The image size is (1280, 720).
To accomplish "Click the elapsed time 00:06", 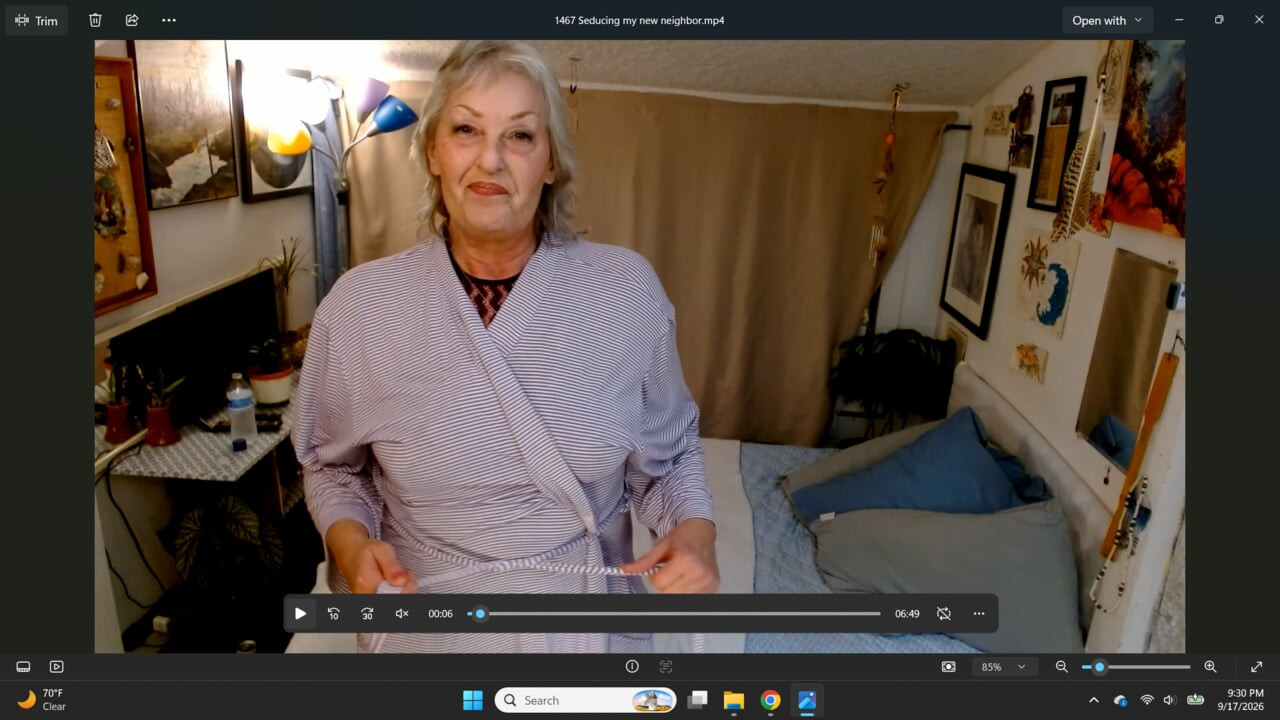I will click(x=440, y=614).
